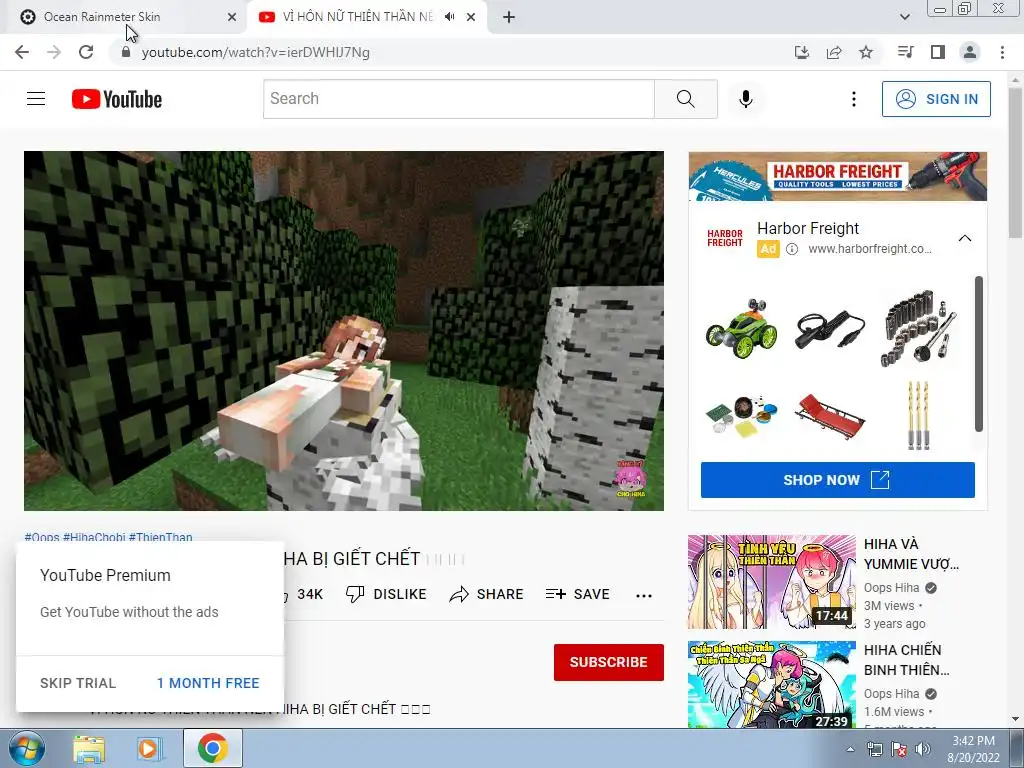Click the #ThienThan hashtag
Viewport: 1024px width, 768px height.
click(161, 537)
